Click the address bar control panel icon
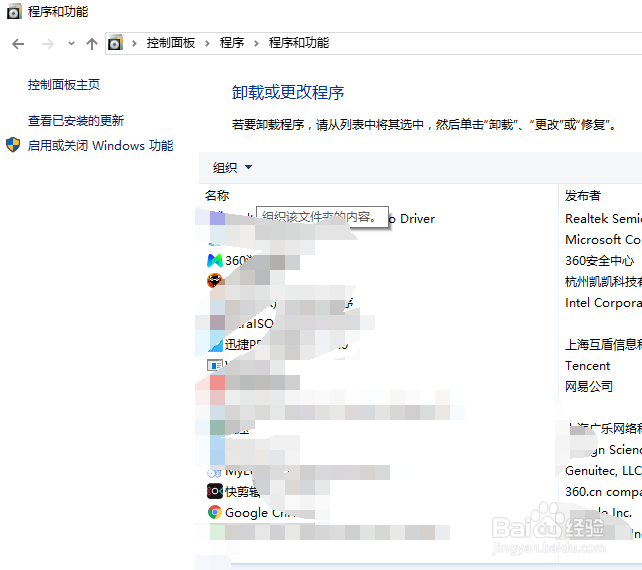642x570 pixels. click(x=115, y=43)
